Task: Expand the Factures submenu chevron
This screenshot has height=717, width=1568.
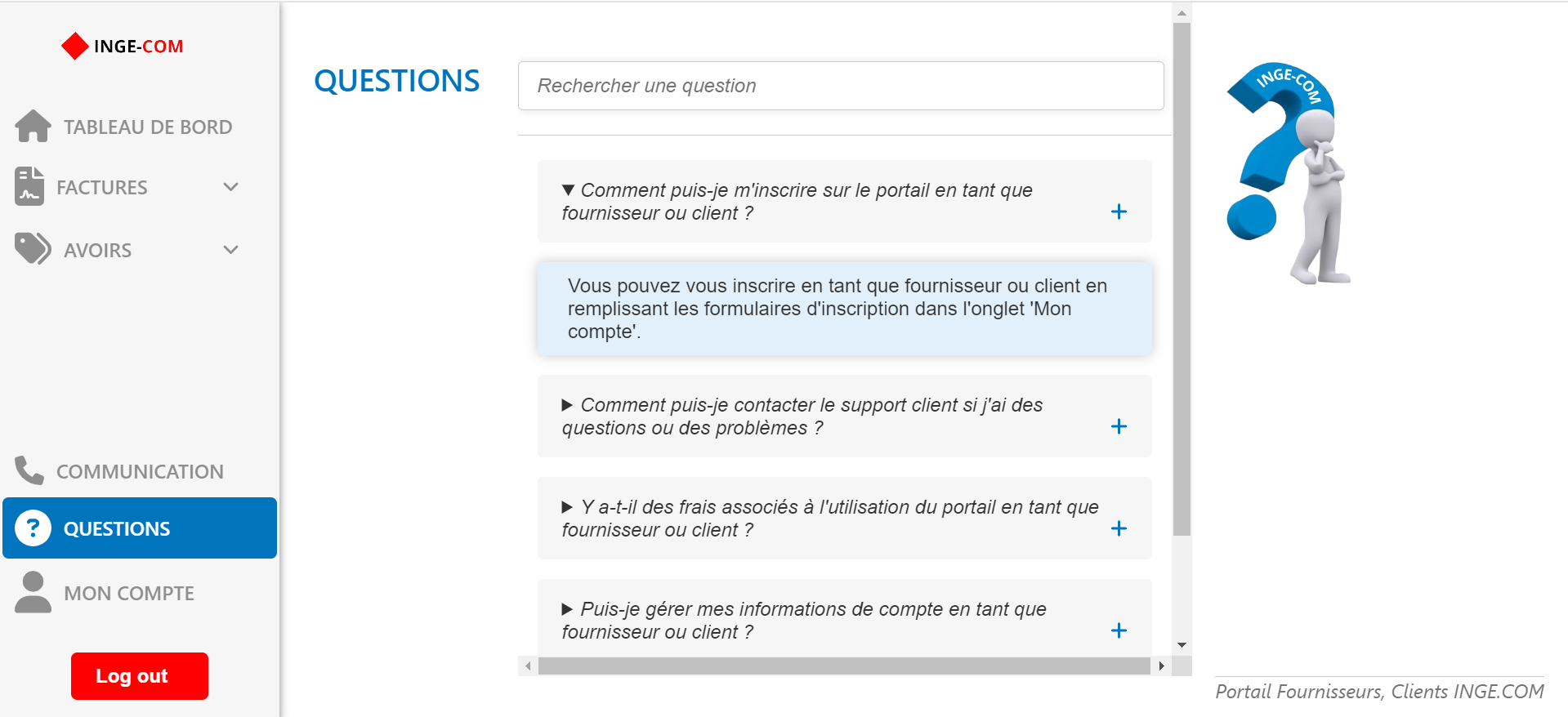Action: tap(231, 187)
